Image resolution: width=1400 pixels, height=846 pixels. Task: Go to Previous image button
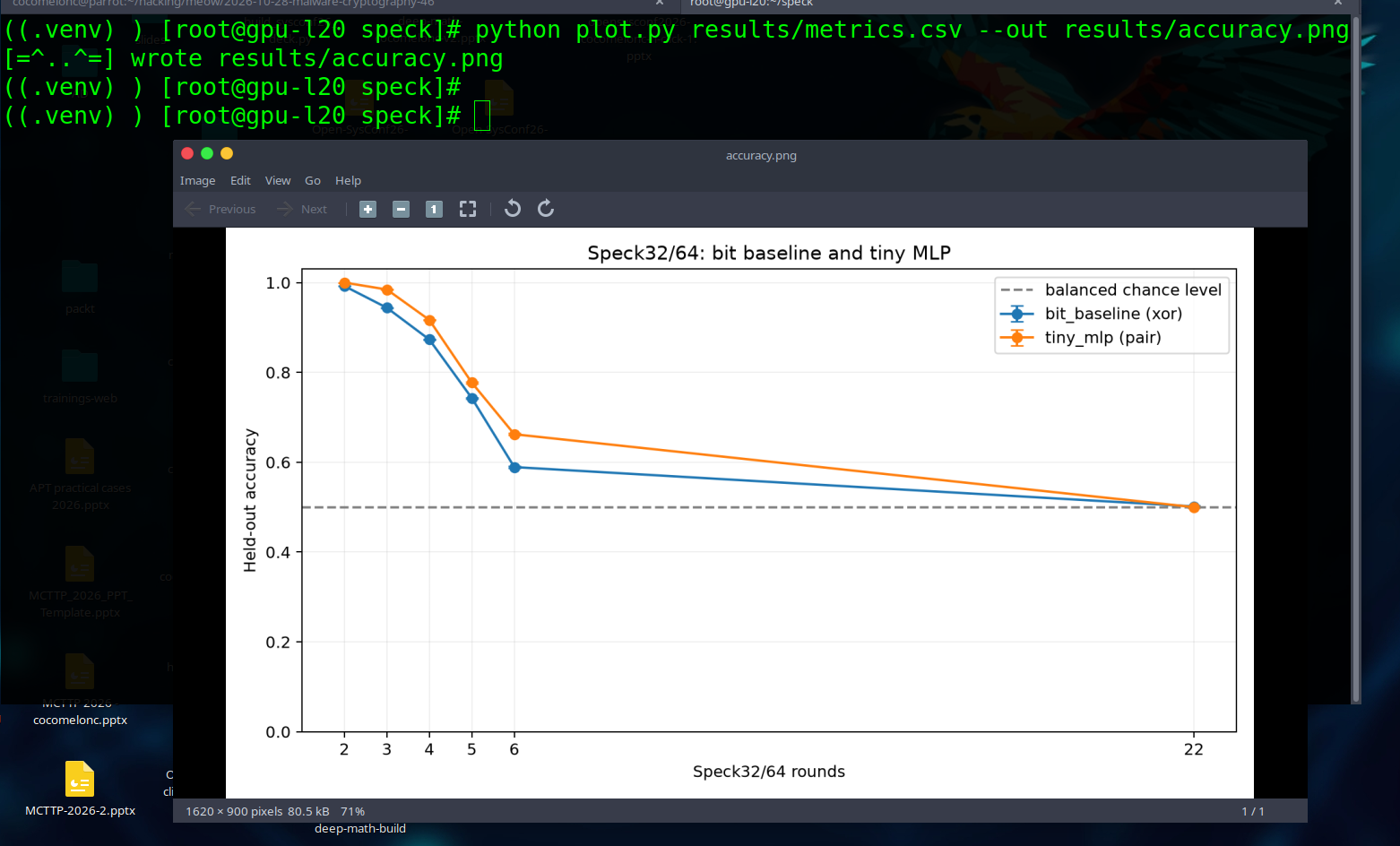pos(220,209)
